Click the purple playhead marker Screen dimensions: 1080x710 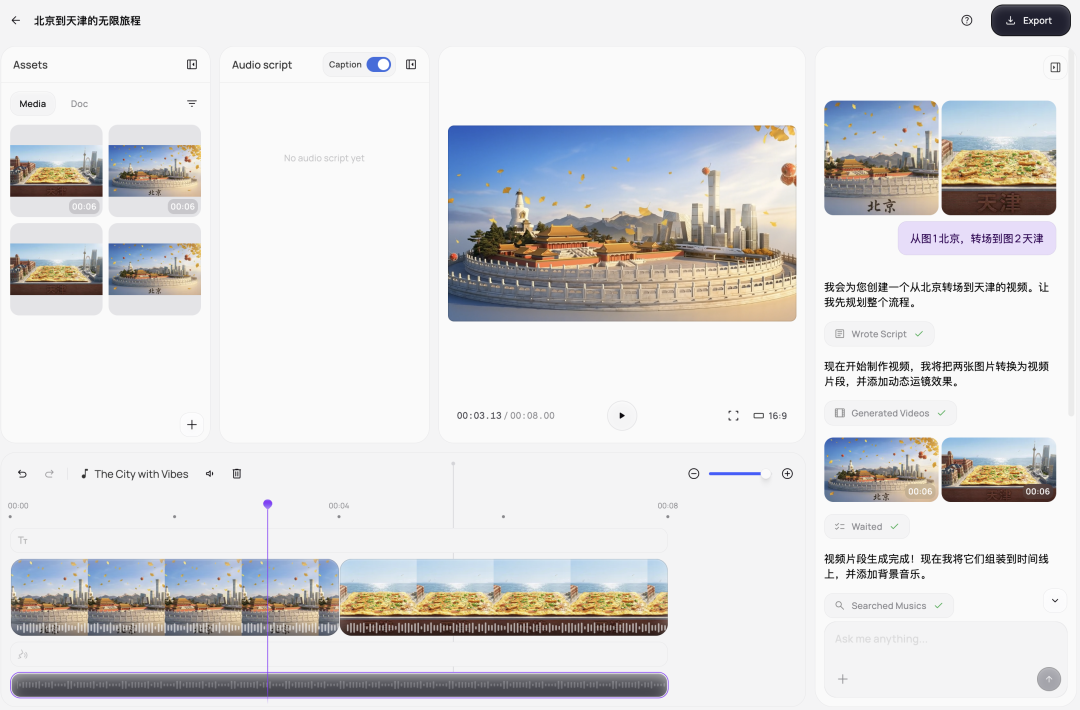[x=268, y=504]
